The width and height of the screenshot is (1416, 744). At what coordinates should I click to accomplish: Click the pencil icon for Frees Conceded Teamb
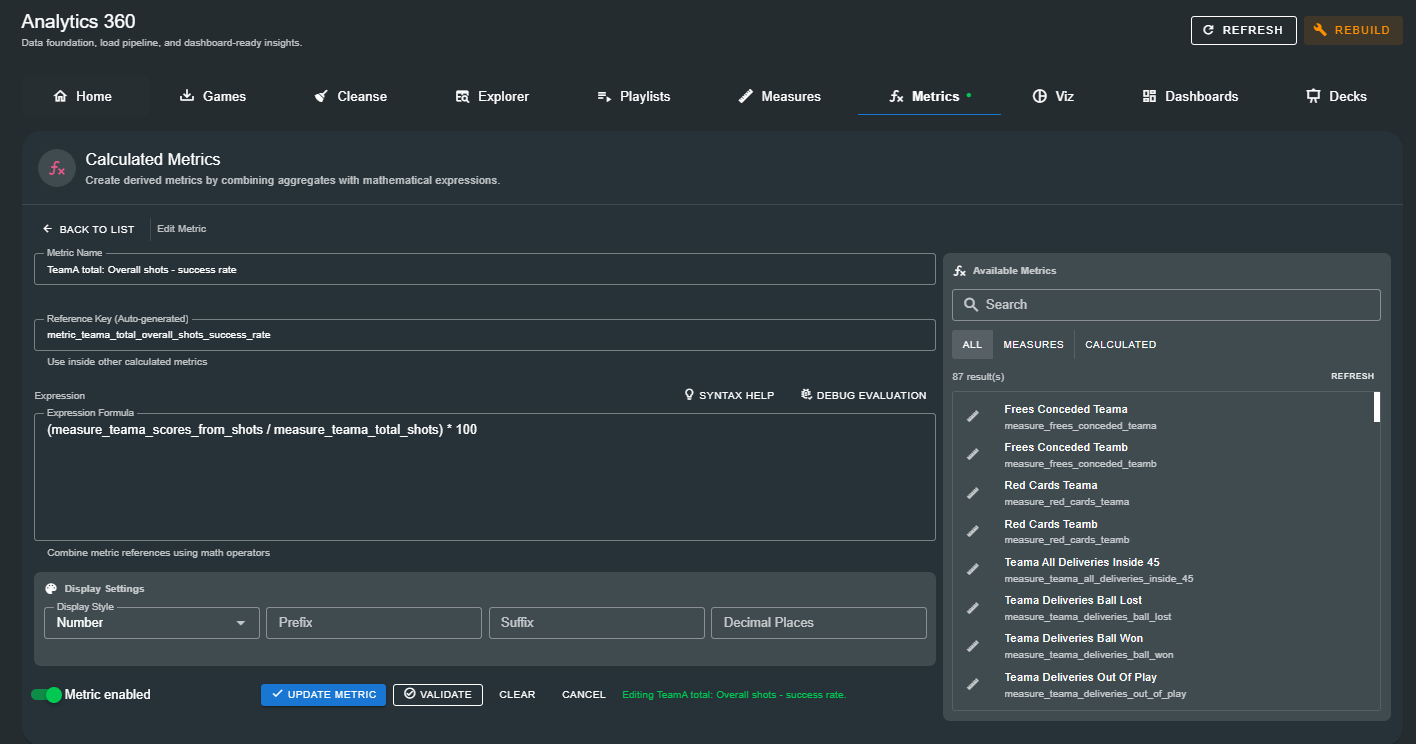pyautogui.click(x=973, y=454)
